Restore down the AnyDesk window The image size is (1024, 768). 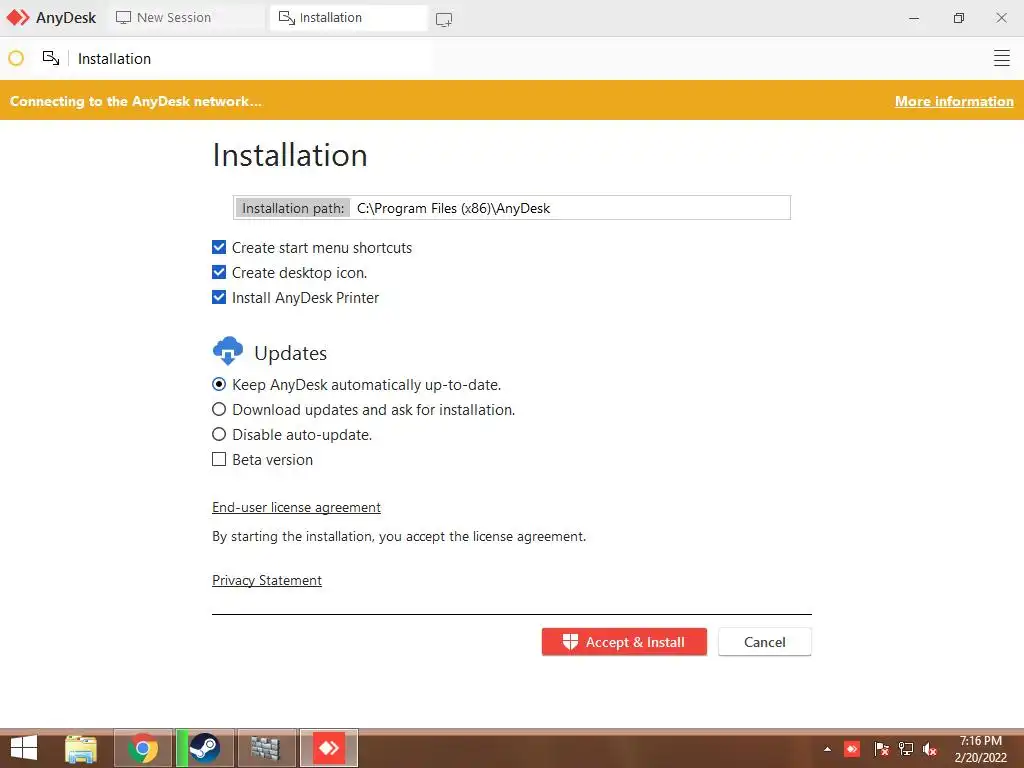coord(958,18)
